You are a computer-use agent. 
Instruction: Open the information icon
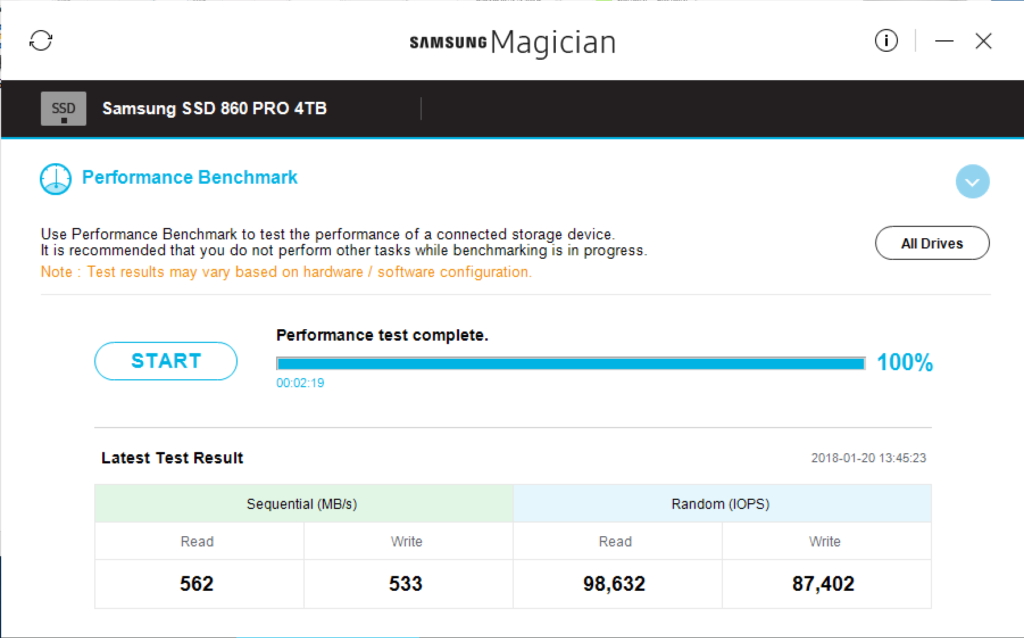(885, 41)
